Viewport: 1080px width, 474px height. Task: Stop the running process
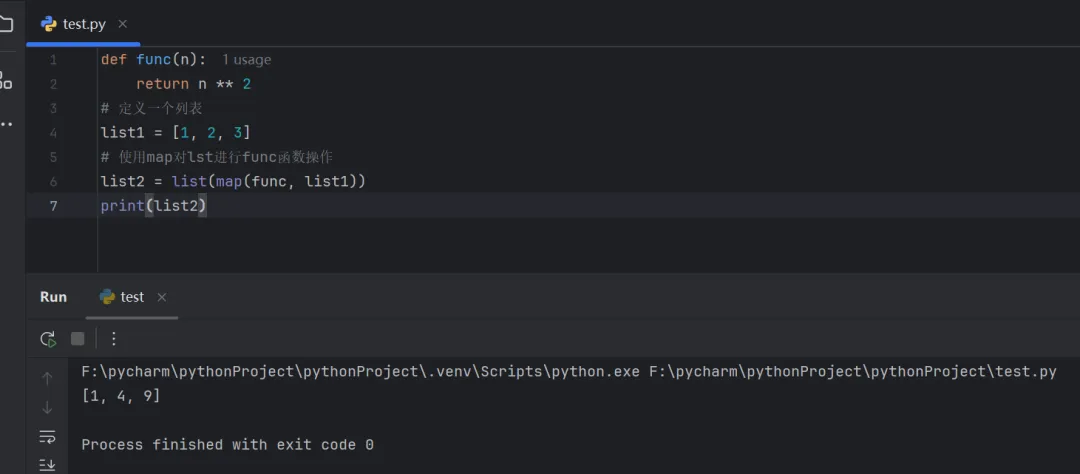(77, 339)
